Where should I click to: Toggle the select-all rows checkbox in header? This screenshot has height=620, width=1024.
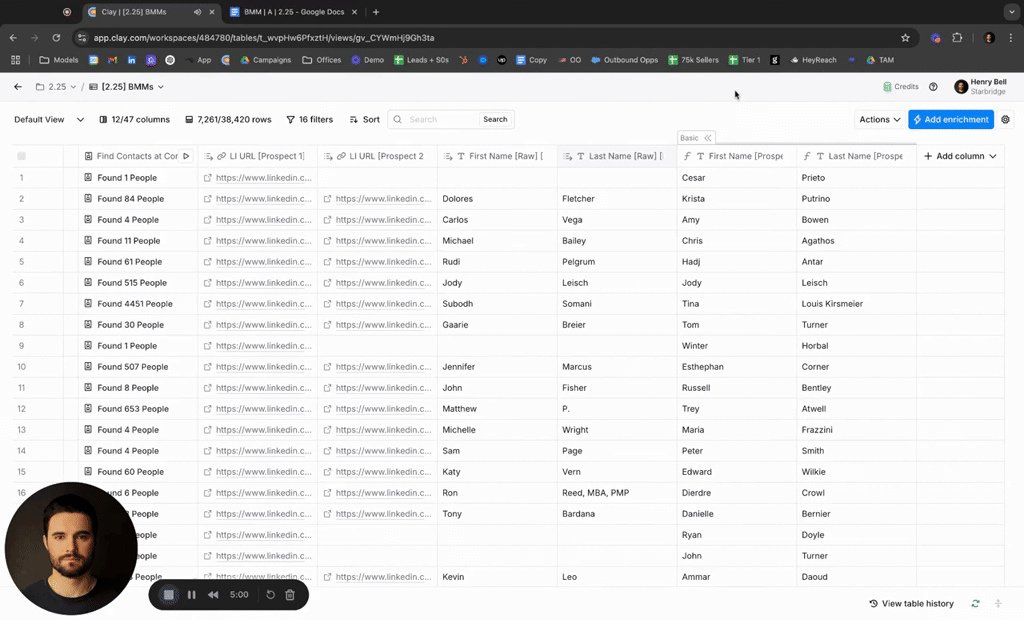22,156
